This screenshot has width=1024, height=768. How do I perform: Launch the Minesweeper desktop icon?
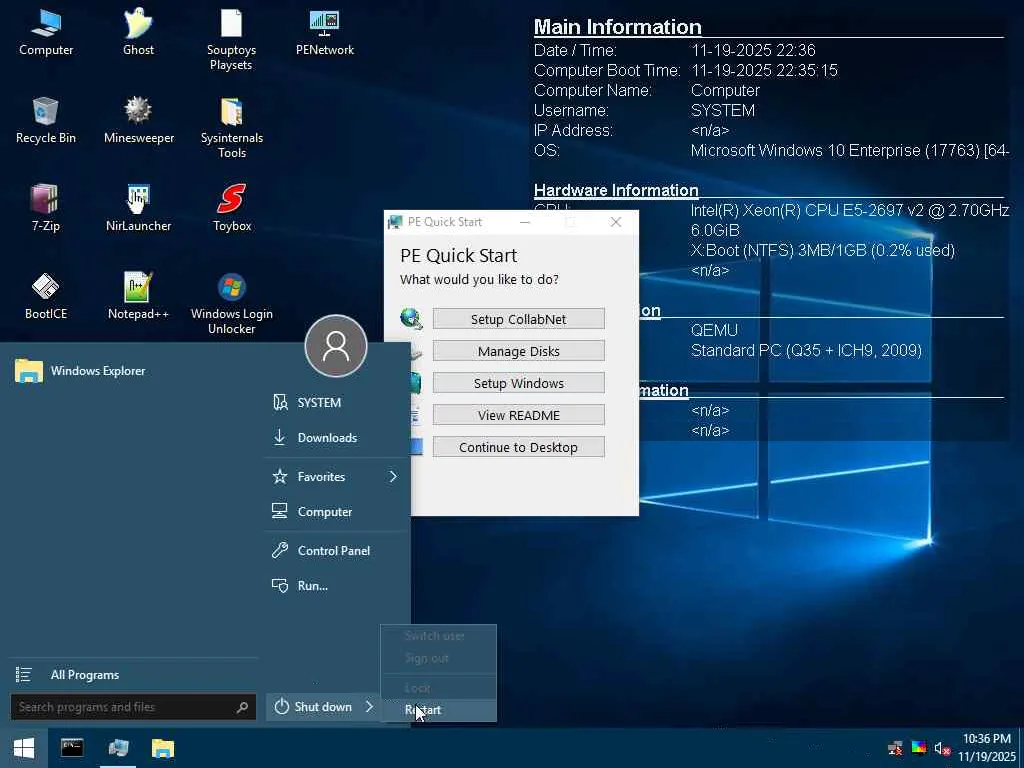point(138,120)
